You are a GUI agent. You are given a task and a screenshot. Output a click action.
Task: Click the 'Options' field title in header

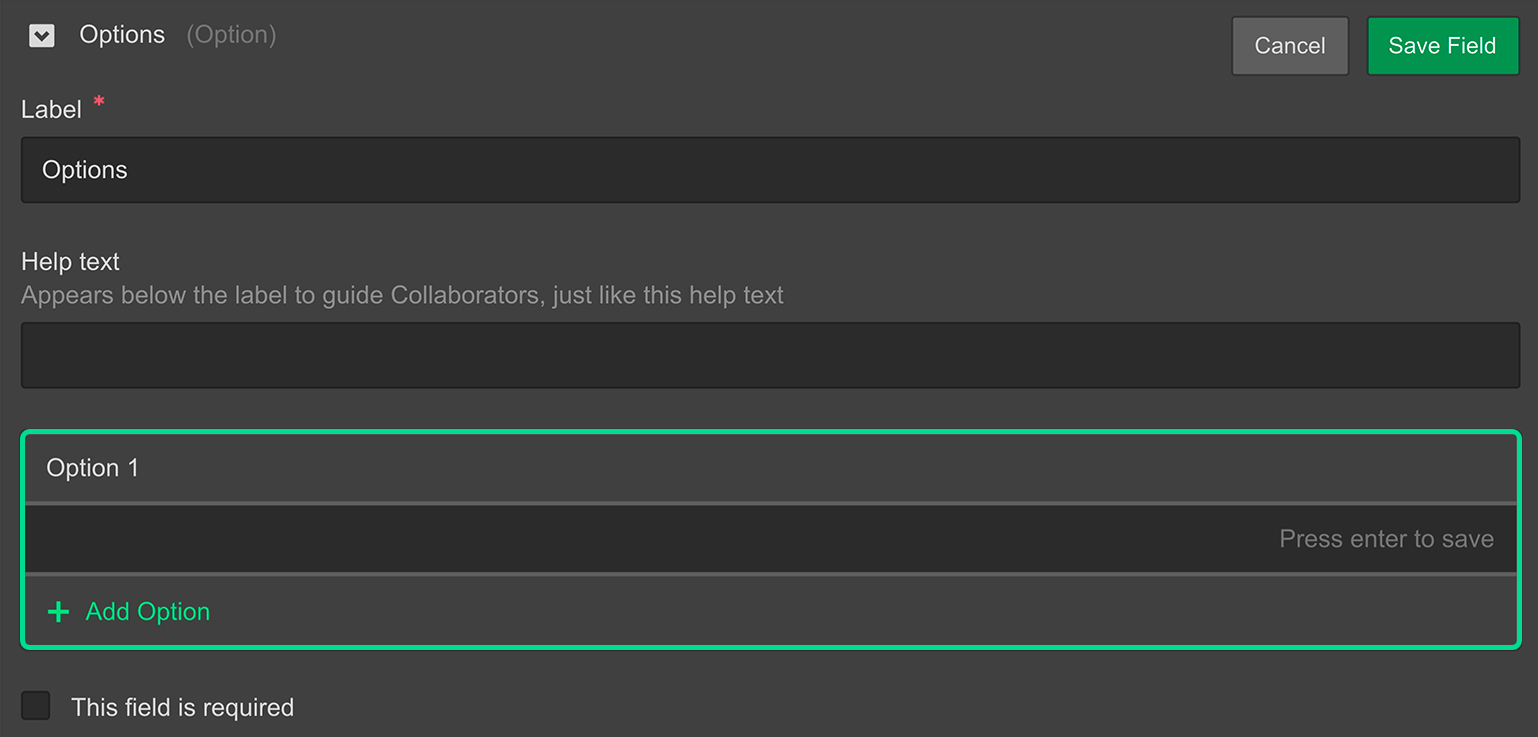pyautogui.click(x=122, y=35)
